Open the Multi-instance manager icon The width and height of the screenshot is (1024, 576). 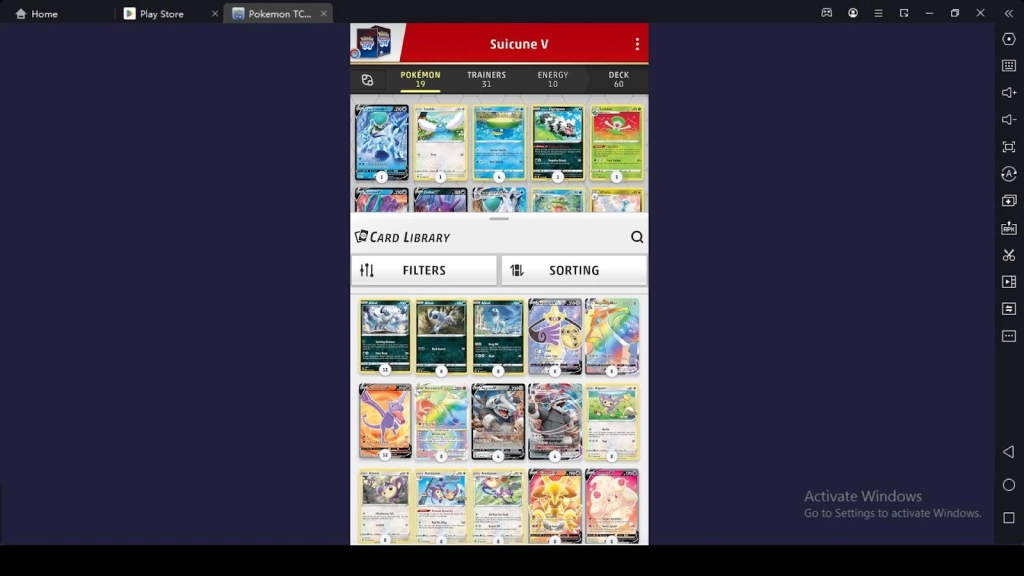coord(1009,201)
